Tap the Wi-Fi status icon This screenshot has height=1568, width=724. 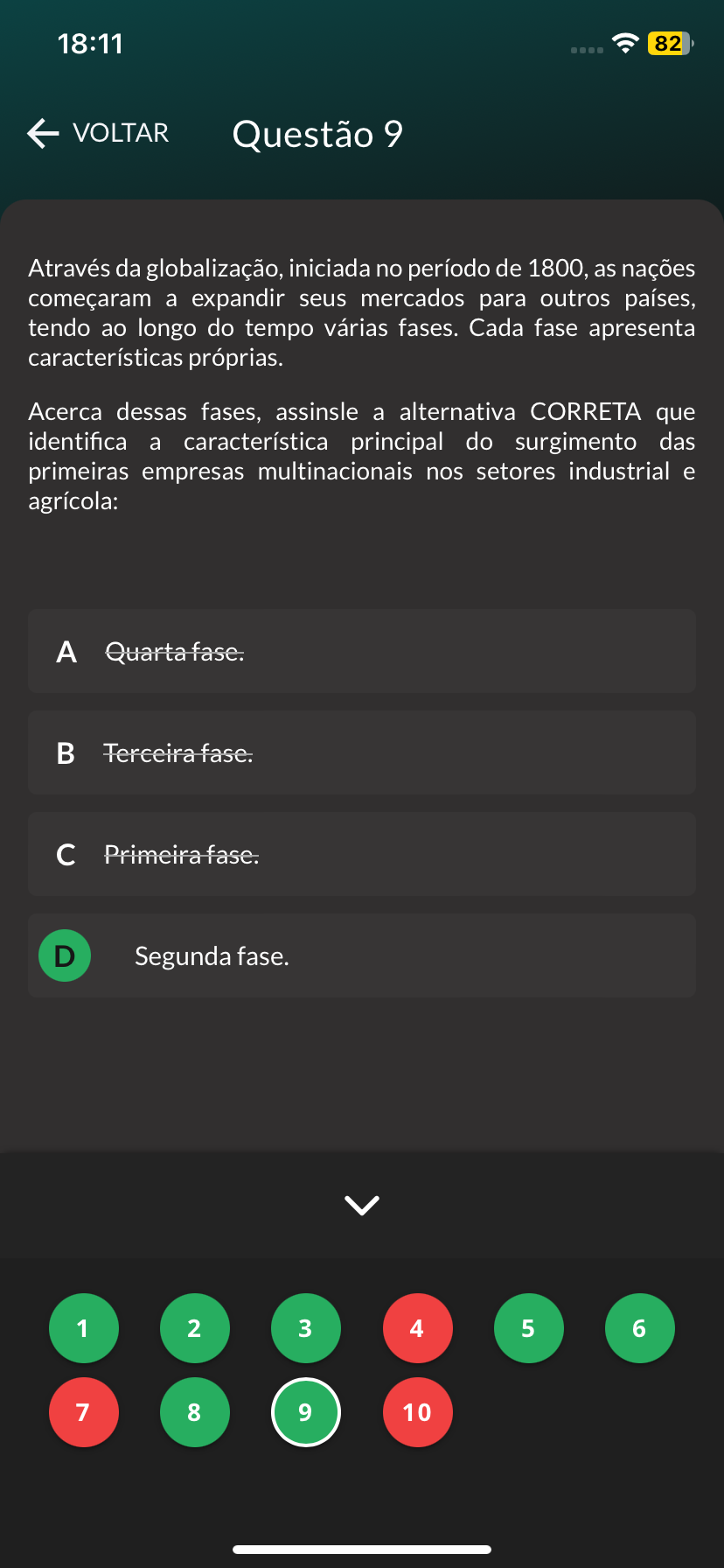pos(625,43)
